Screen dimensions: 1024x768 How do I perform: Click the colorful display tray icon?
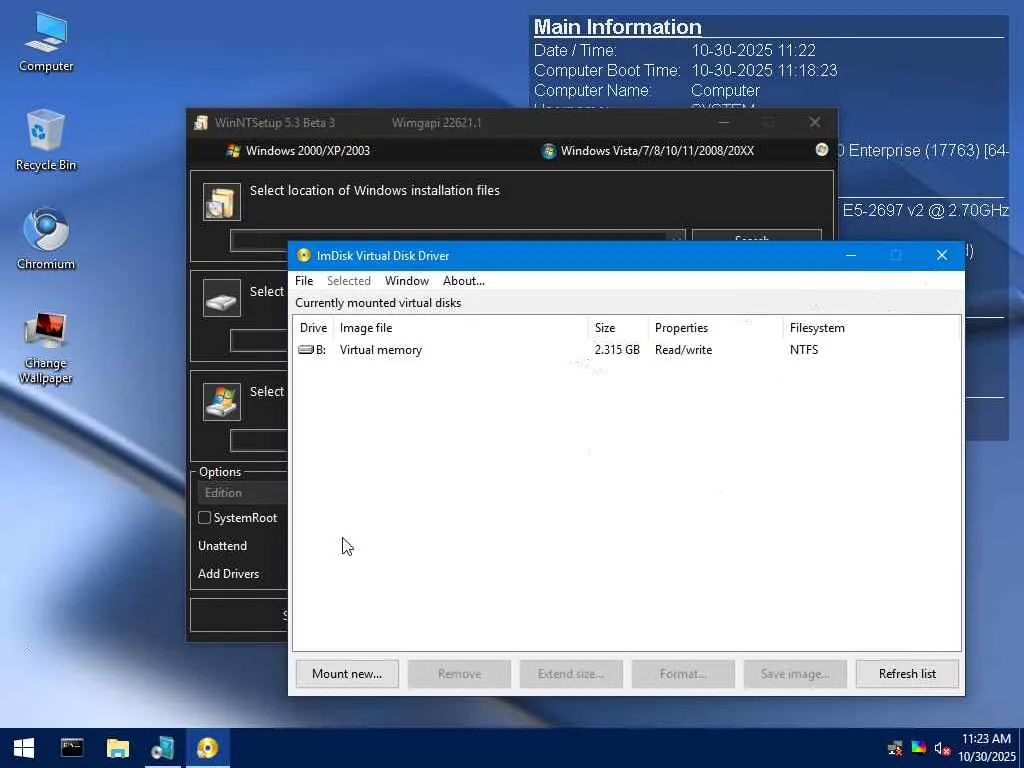pos(919,748)
